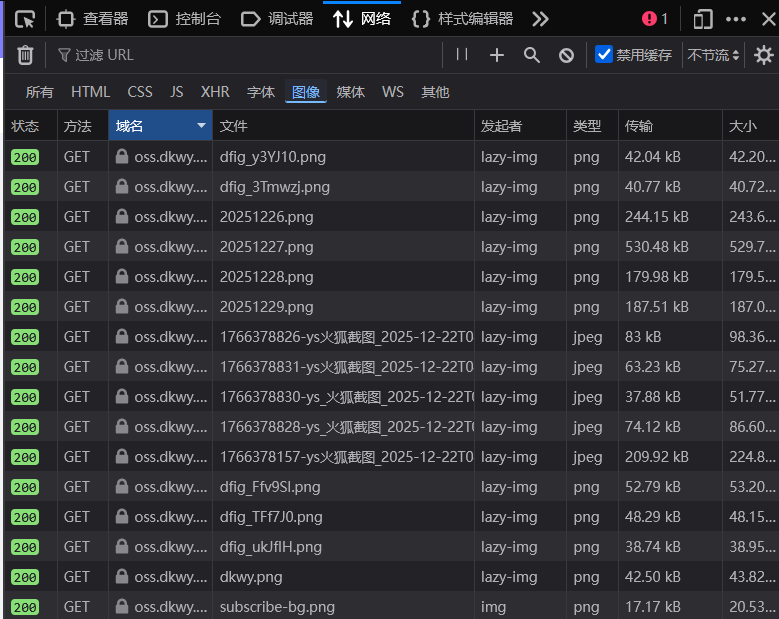
Task: Clear network log with trash icon
Action: coord(25,55)
